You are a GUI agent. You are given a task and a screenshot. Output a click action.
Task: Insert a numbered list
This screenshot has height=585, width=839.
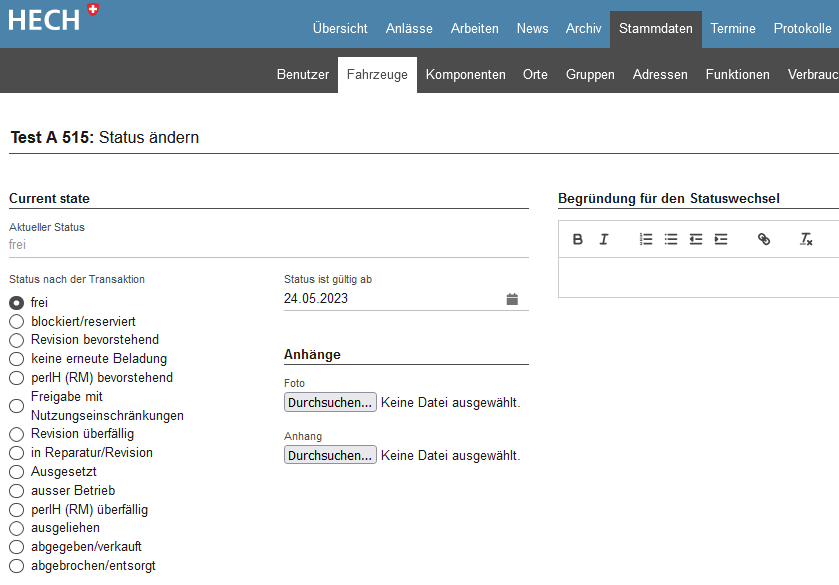pyautogui.click(x=646, y=240)
